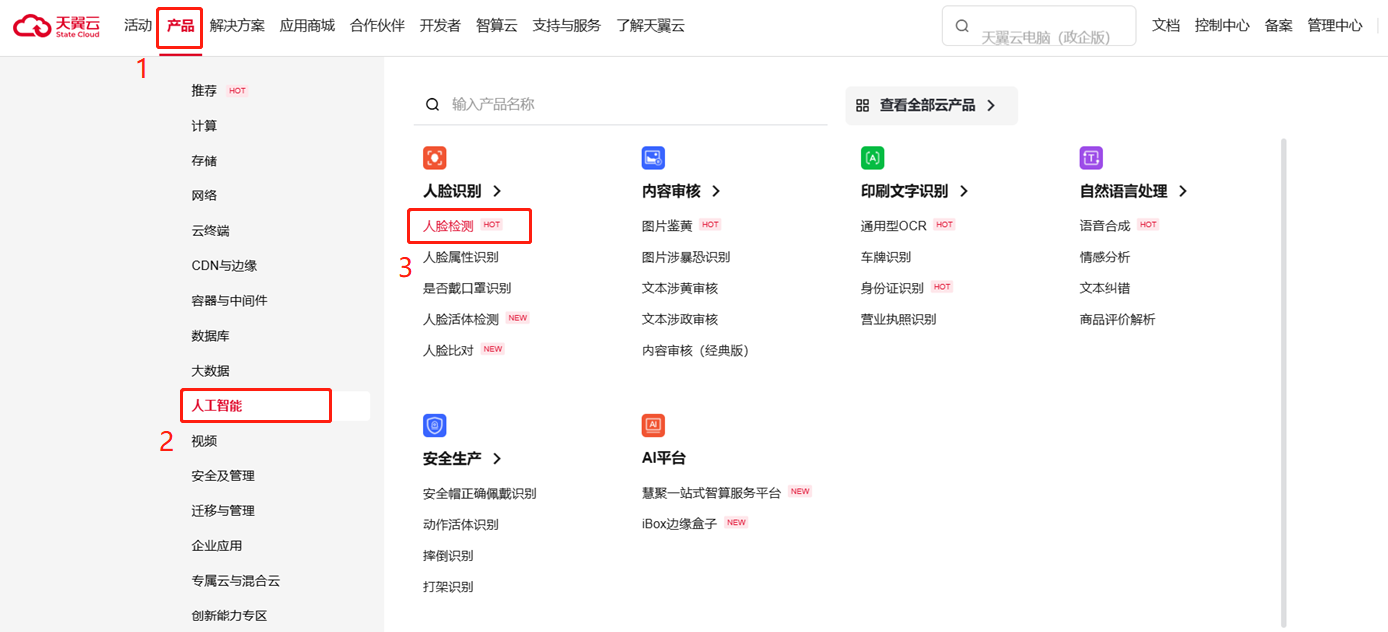The height and width of the screenshot is (632, 1388).
Task: Click the 自然语言处理 category icon
Action: tap(1091, 158)
